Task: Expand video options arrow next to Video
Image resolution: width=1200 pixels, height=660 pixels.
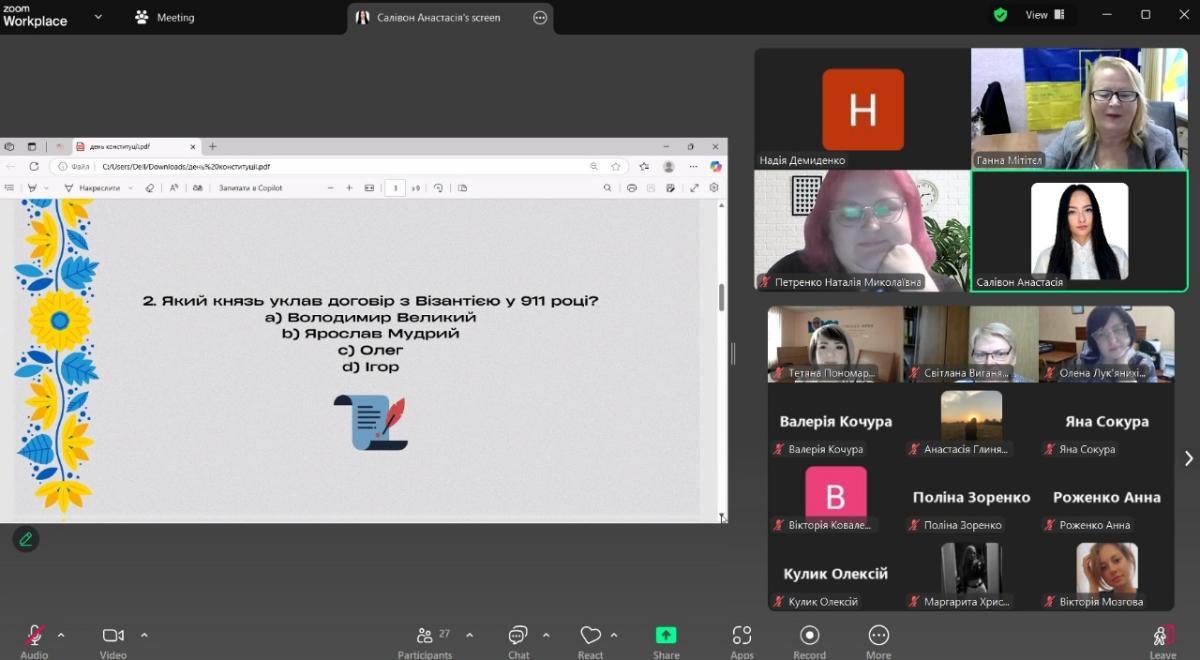Action: coord(144,635)
